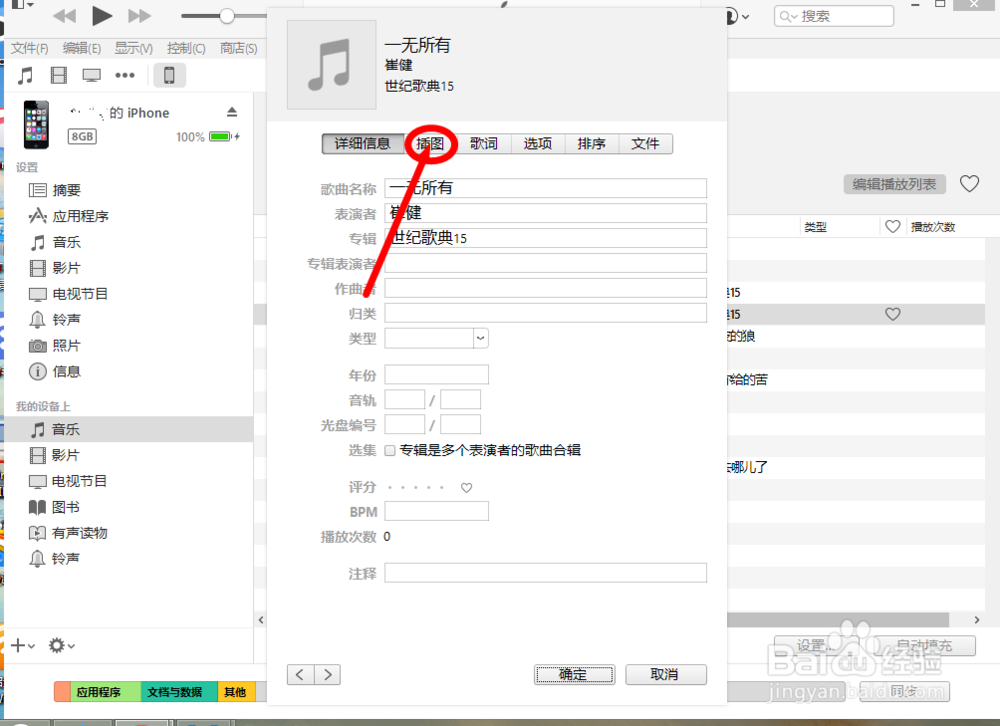Switch to the 歌词 tab
This screenshot has width=1000, height=726.
pyautogui.click(x=484, y=143)
